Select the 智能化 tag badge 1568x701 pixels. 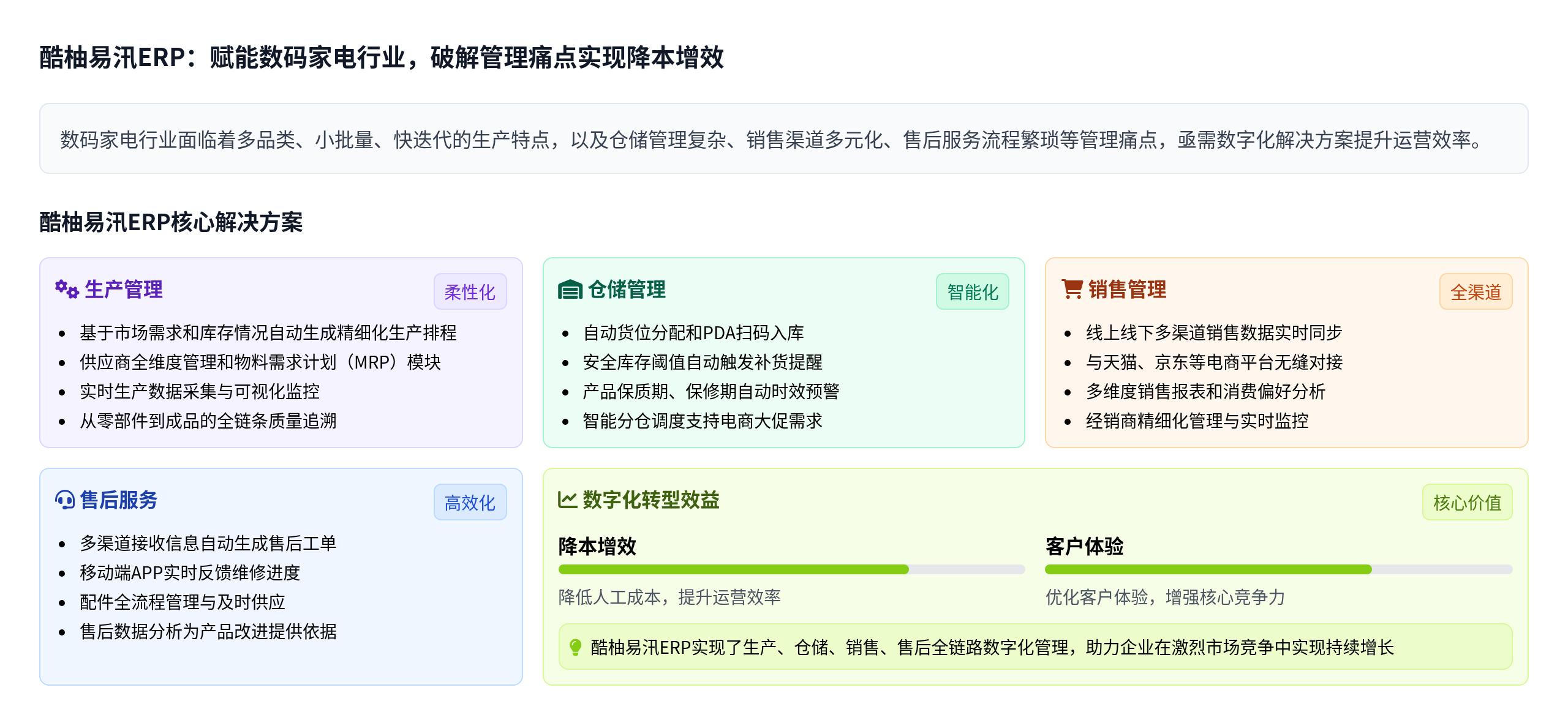pyautogui.click(x=972, y=292)
